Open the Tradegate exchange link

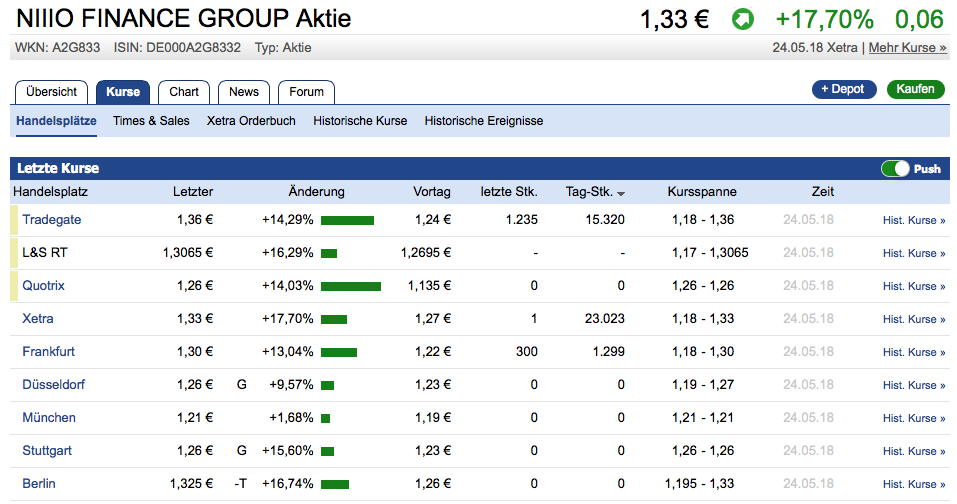(52, 220)
